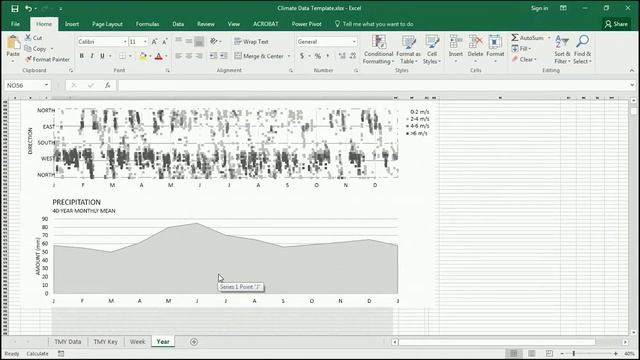
Task: Switch to Insert ribbon tab
Action: (72, 24)
